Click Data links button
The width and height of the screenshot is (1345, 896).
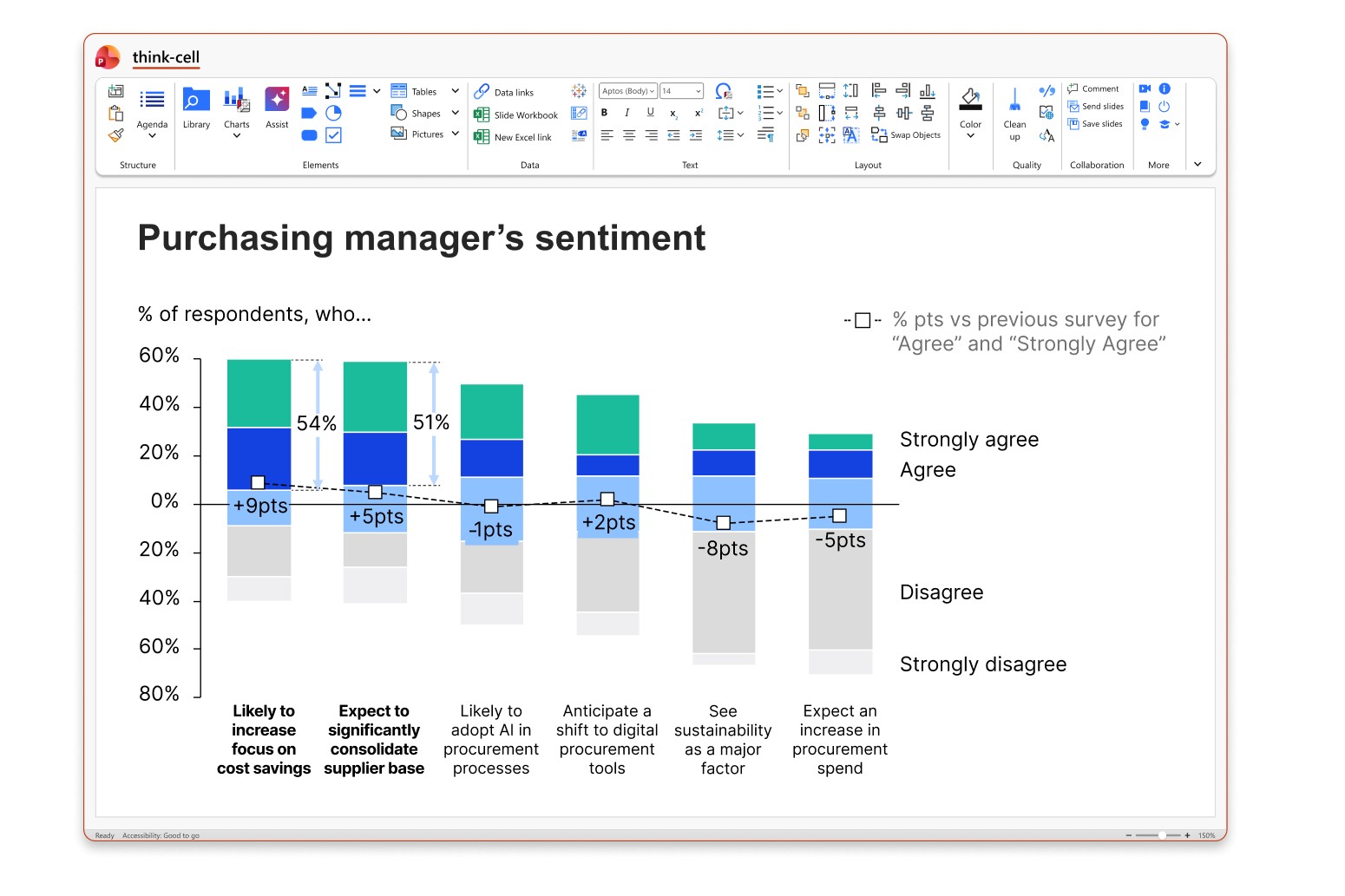pos(504,92)
